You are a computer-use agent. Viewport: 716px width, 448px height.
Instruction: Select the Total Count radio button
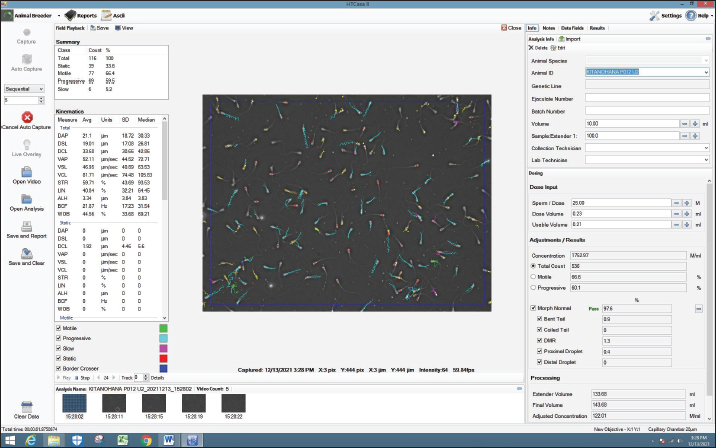[533, 266]
